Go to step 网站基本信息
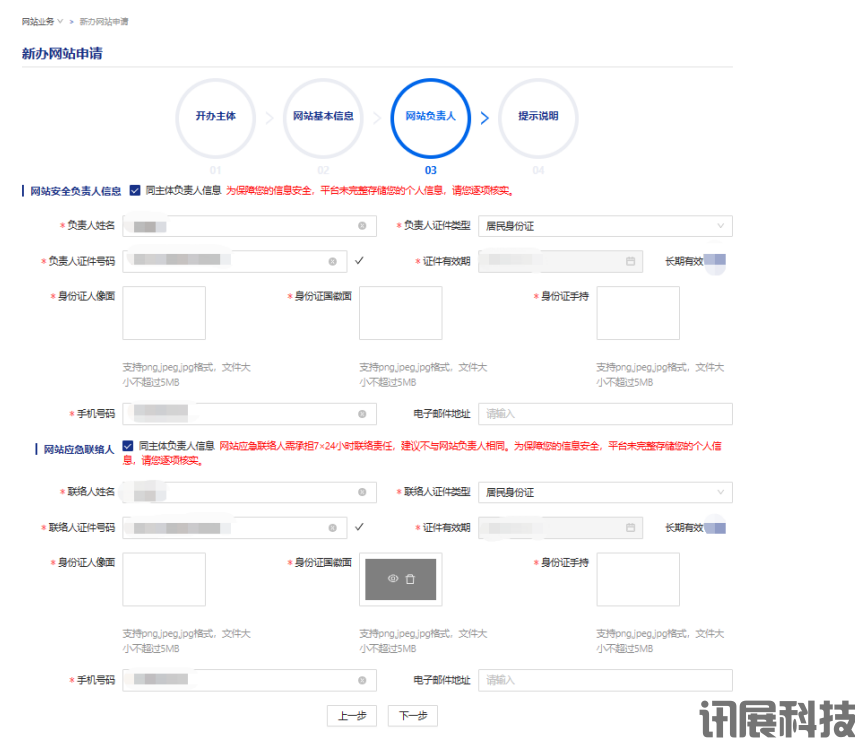Screen dimensions: 855x738 [x=323, y=118]
